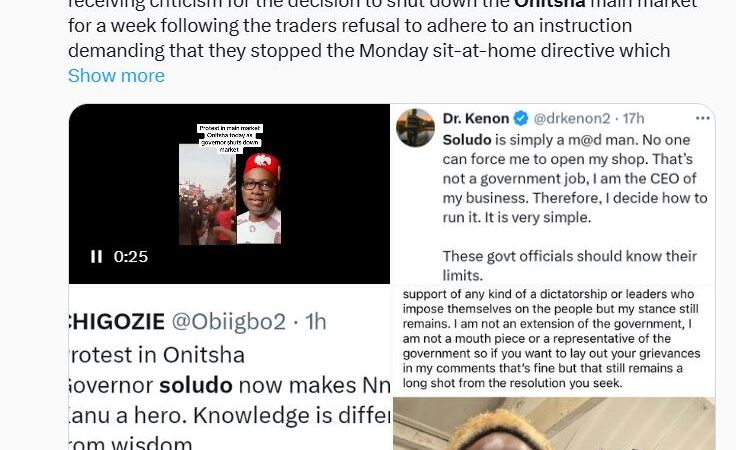The width and height of the screenshot is (736, 450).
Task: Open the @Obiigbo2 handle link
Action: pos(228,322)
